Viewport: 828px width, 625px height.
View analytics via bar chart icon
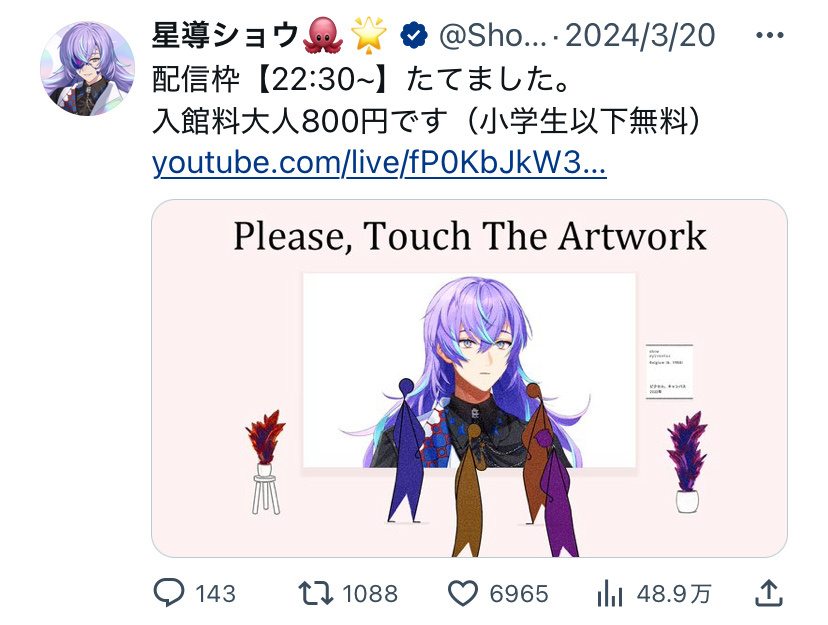pos(610,593)
